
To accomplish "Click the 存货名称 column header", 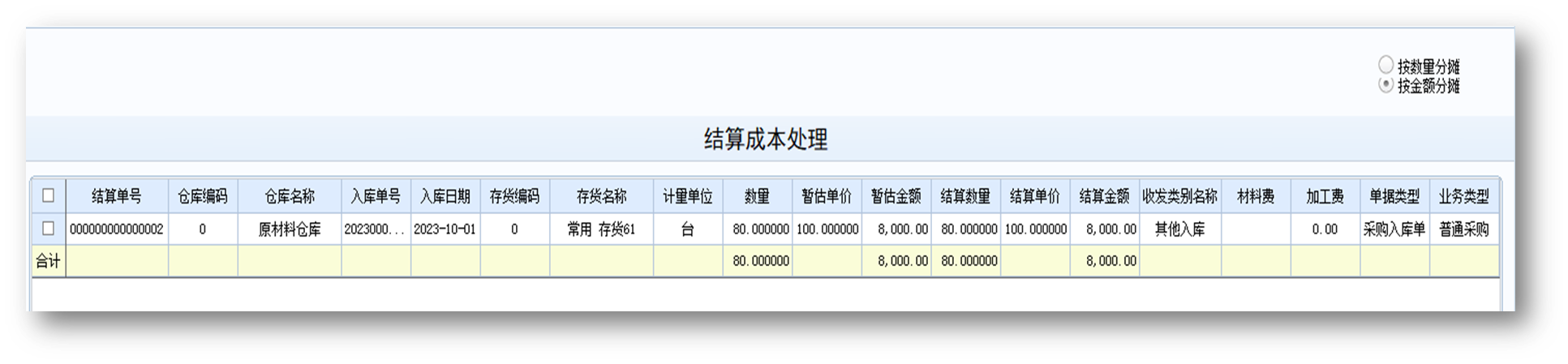I will pos(602,196).
